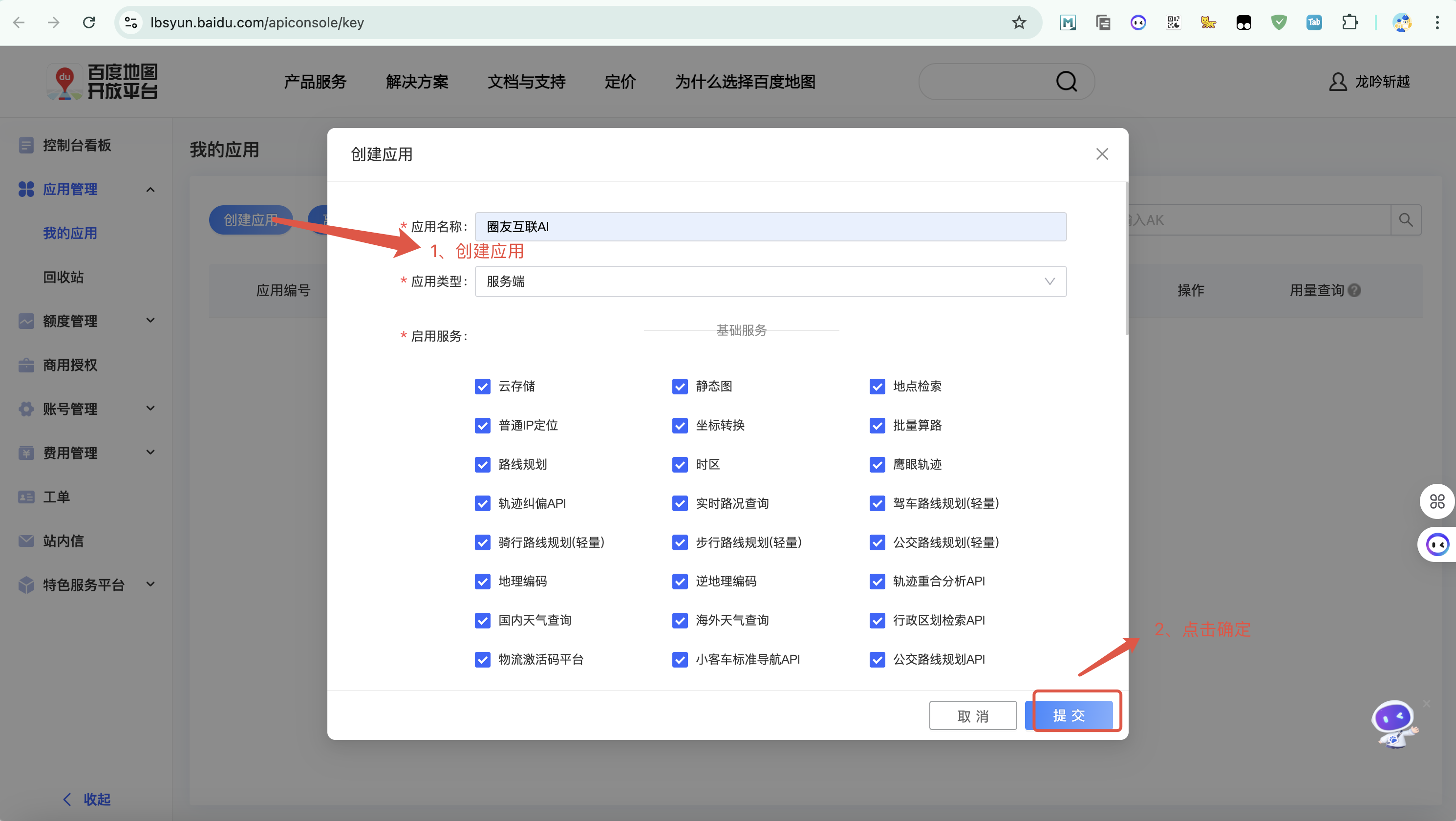Open the 文档与支持 top menu
The height and width of the screenshot is (821, 1456).
pos(526,82)
